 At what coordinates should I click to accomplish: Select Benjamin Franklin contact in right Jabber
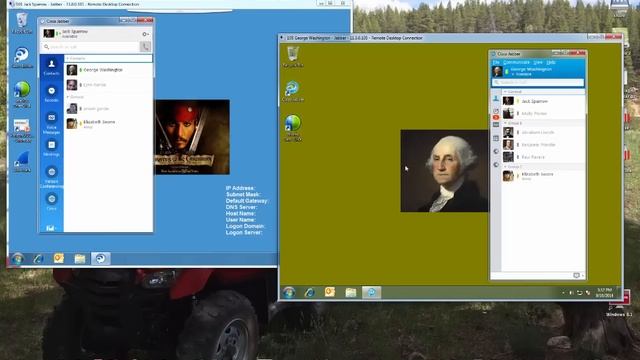click(543, 144)
